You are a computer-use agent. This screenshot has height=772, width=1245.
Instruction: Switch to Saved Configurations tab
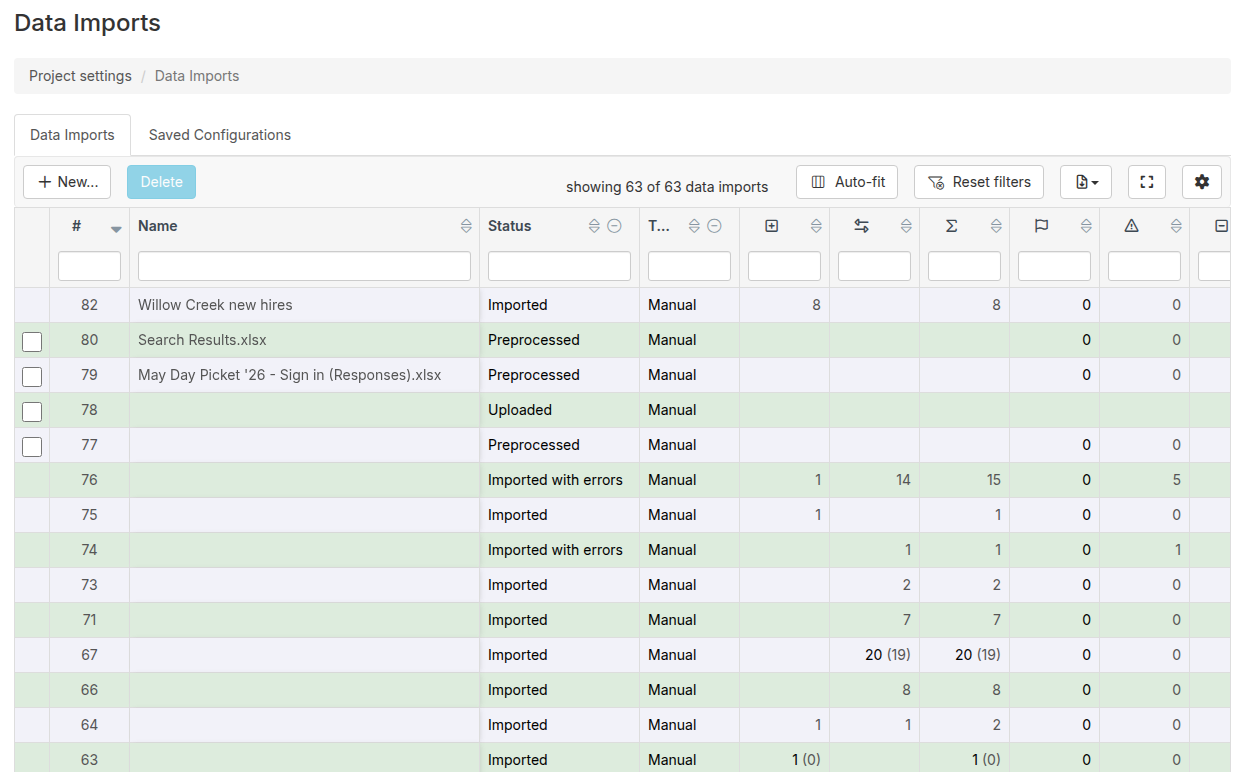[220, 135]
